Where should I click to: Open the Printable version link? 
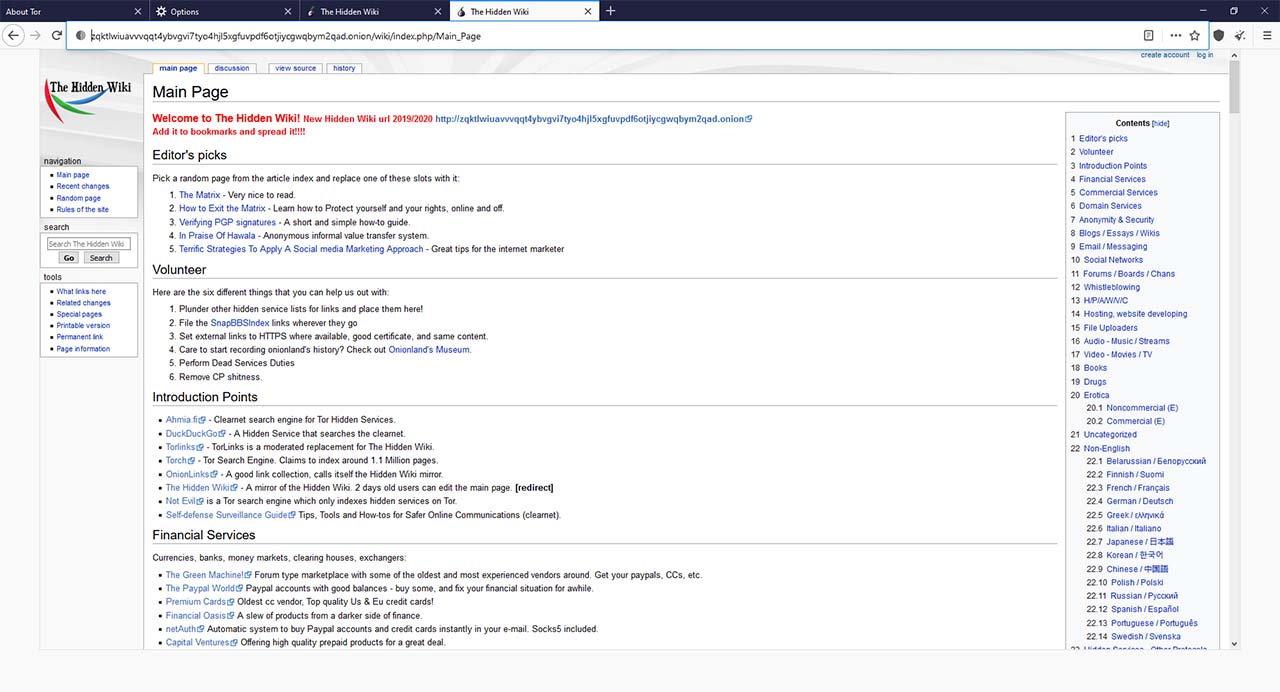point(83,326)
